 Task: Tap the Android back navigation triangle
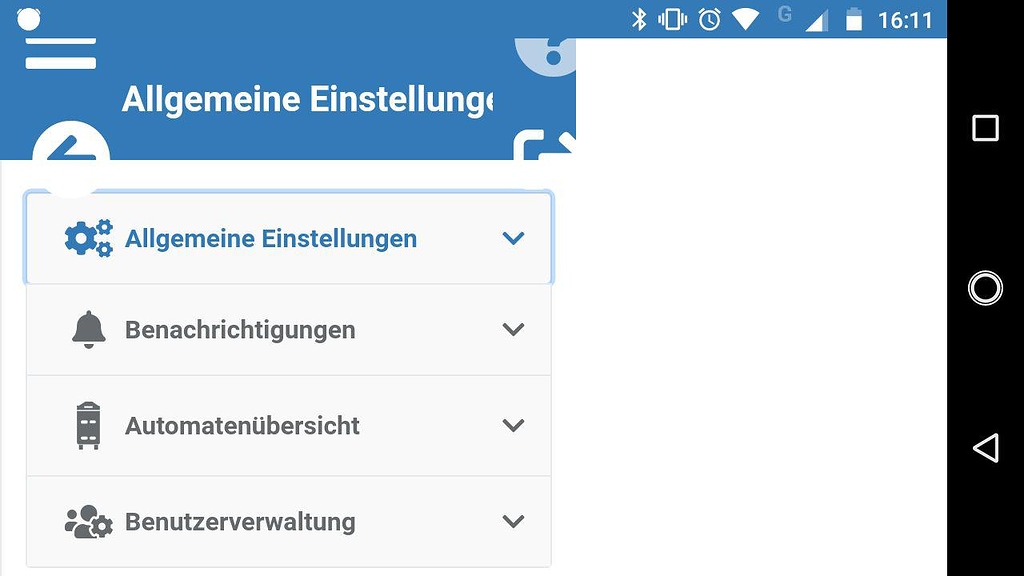tap(985, 448)
